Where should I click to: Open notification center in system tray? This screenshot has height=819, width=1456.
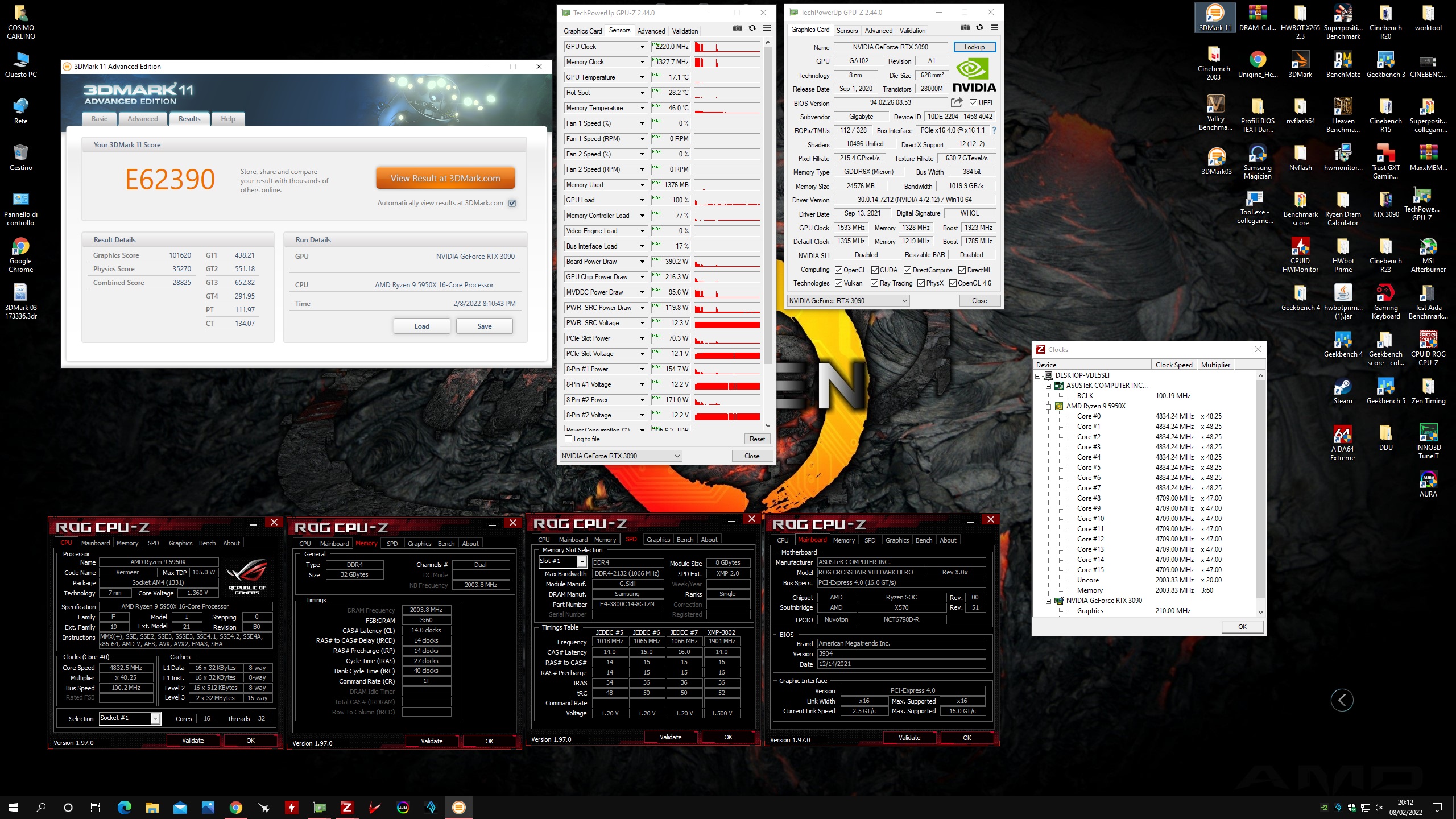[1437, 807]
